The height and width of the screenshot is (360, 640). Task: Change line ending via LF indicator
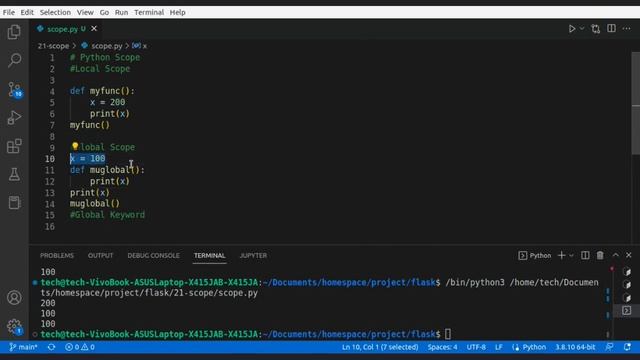click(499, 347)
